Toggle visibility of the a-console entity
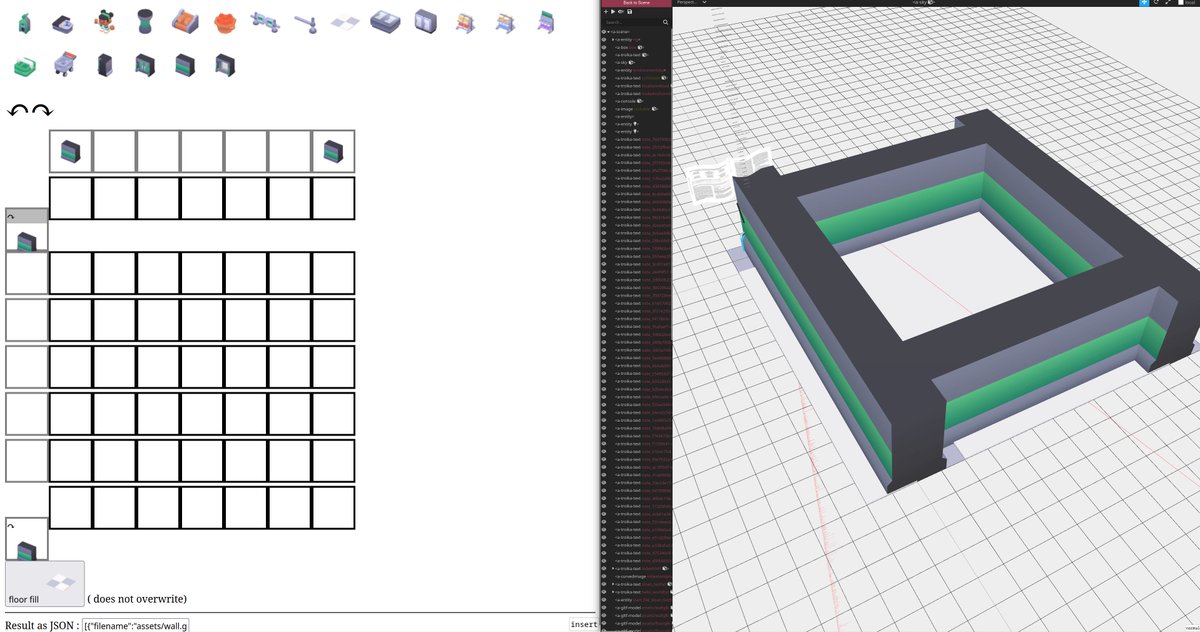 click(x=605, y=101)
